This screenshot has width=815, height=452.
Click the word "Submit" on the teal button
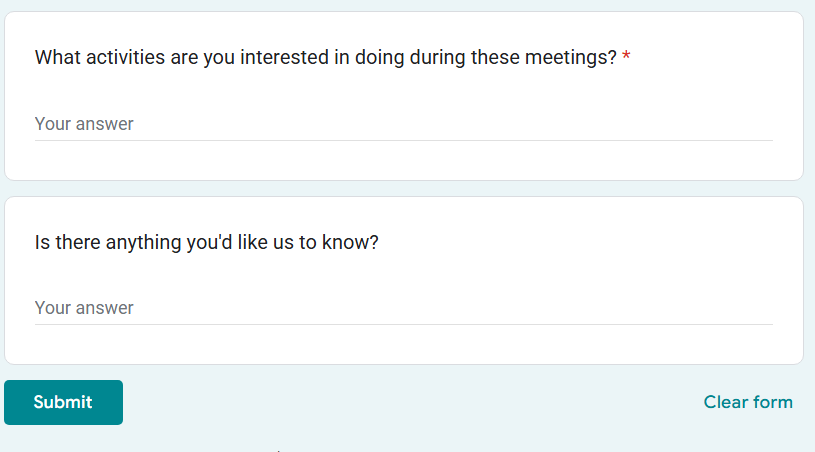(x=63, y=402)
